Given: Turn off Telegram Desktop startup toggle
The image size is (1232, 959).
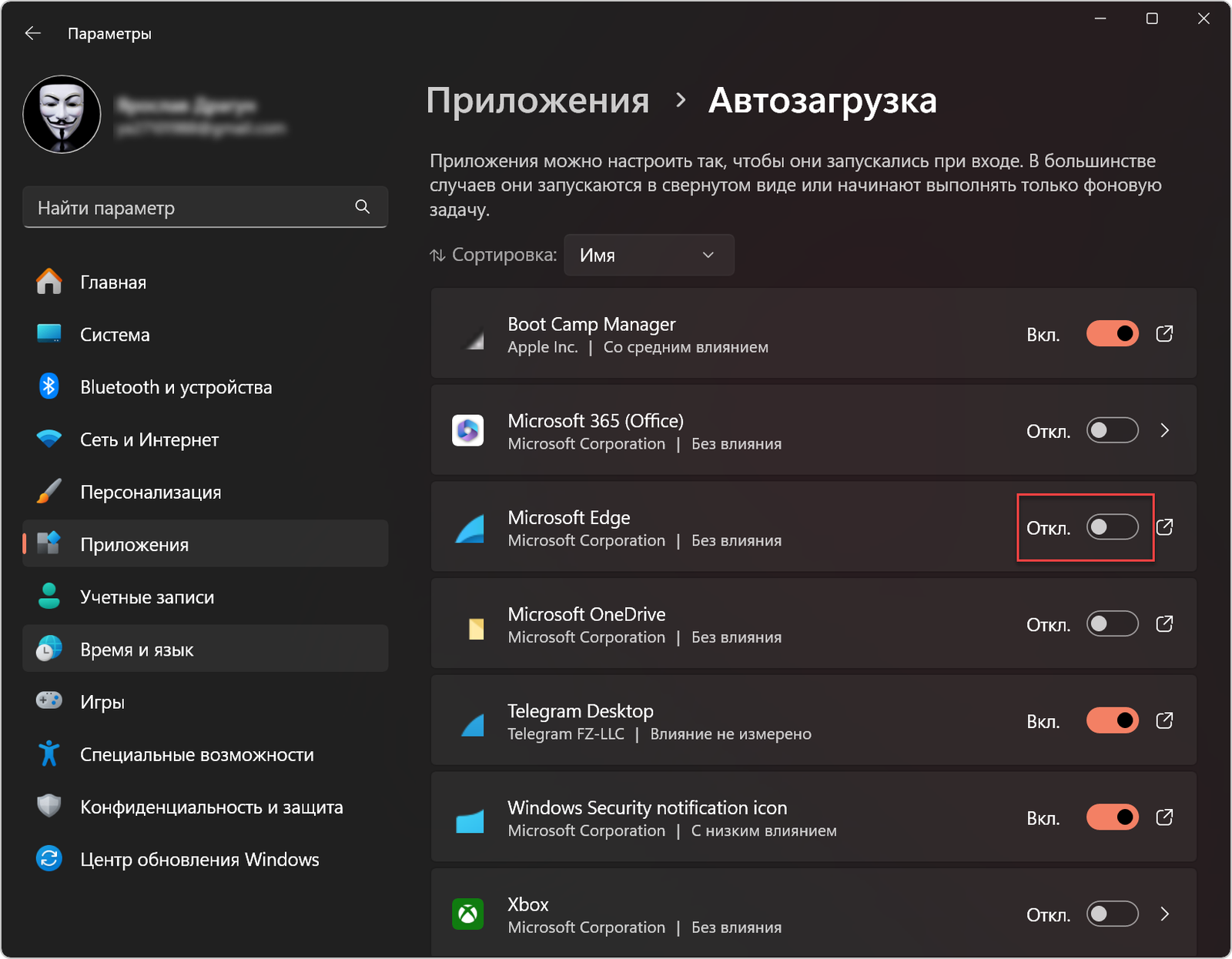Looking at the screenshot, I should point(1113,721).
